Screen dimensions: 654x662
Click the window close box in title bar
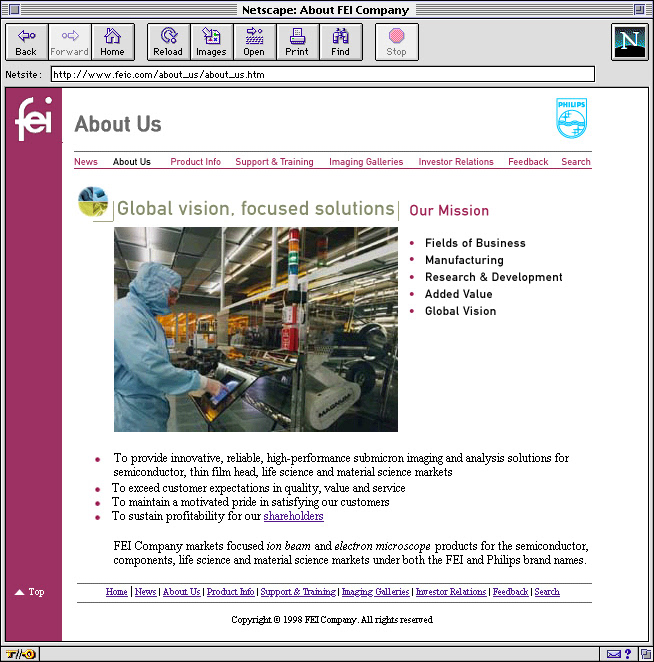(x=14, y=9)
